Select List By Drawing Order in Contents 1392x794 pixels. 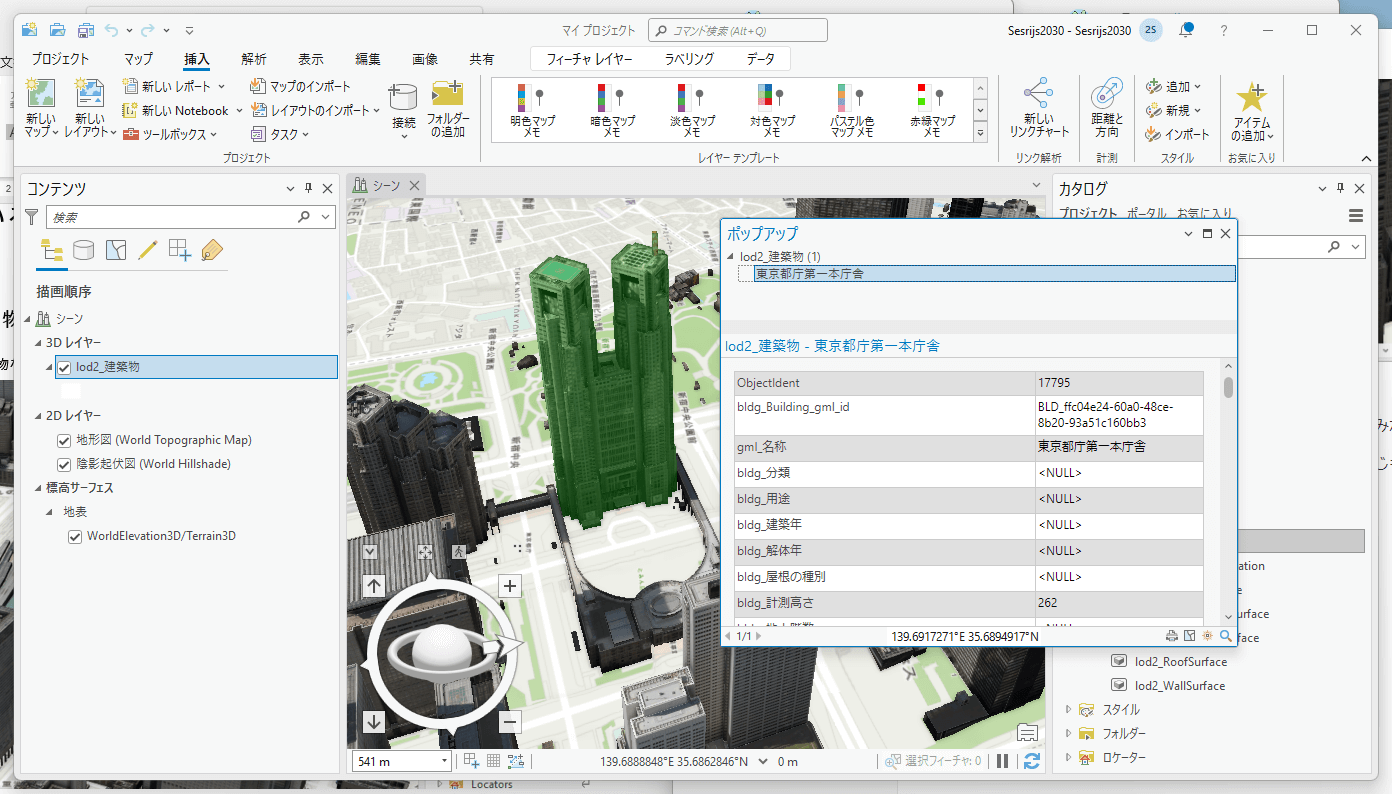coord(51,250)
